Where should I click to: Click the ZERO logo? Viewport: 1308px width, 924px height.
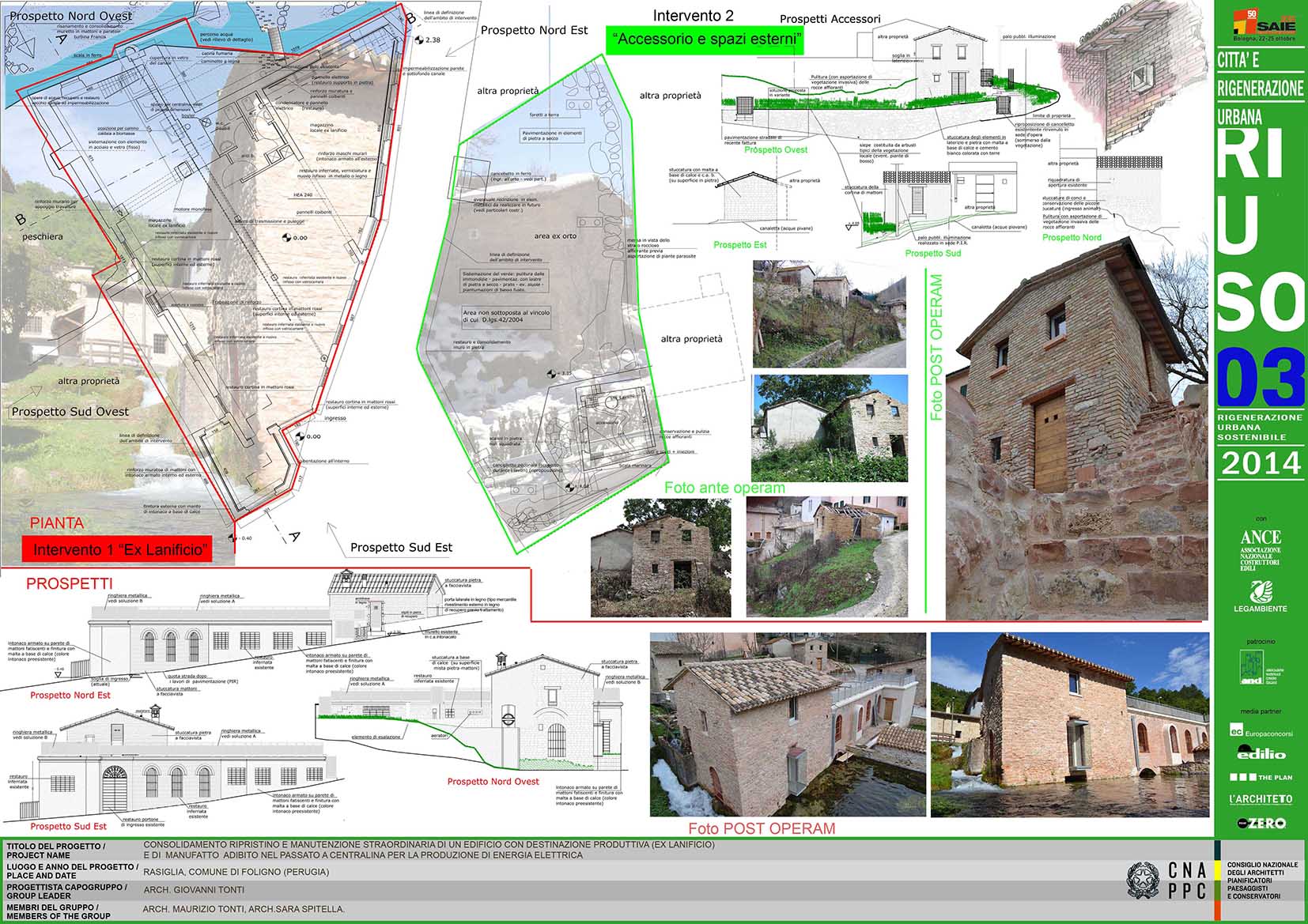1261,823
